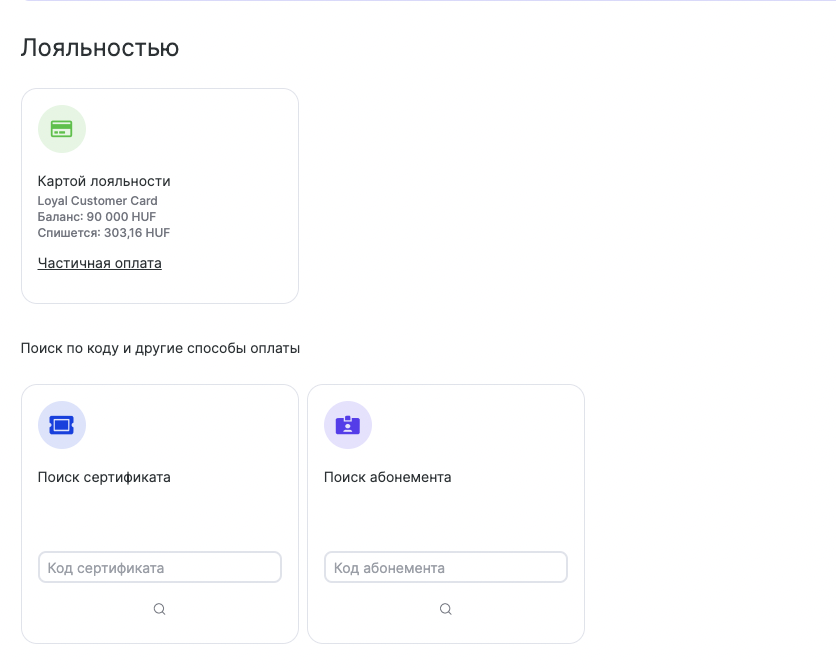Click the Поиск абонемента label
This screenshot has height=672, width=836.
pyautogui.click(x=388, y=477)
